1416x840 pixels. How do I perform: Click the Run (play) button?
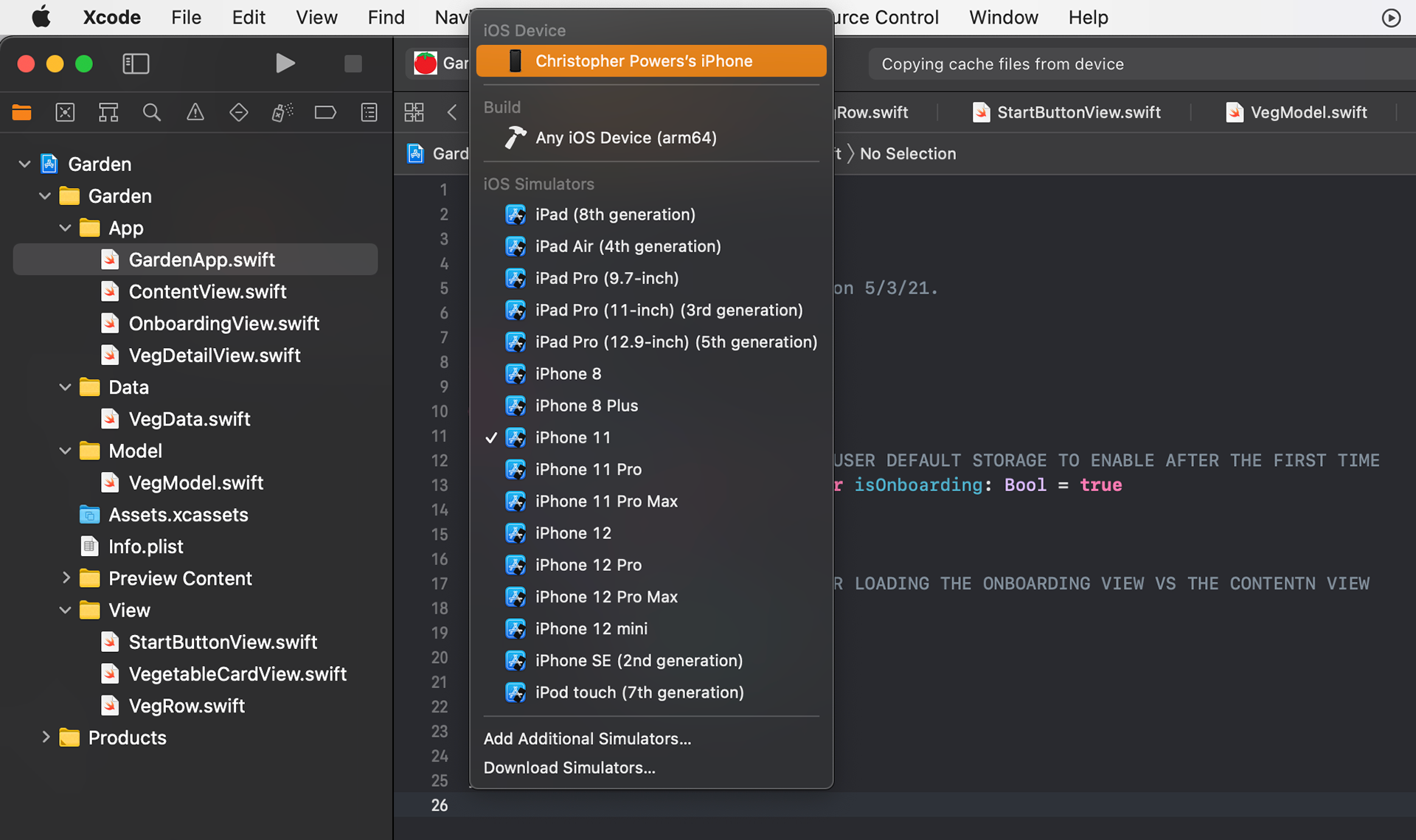tap(285, 63)
